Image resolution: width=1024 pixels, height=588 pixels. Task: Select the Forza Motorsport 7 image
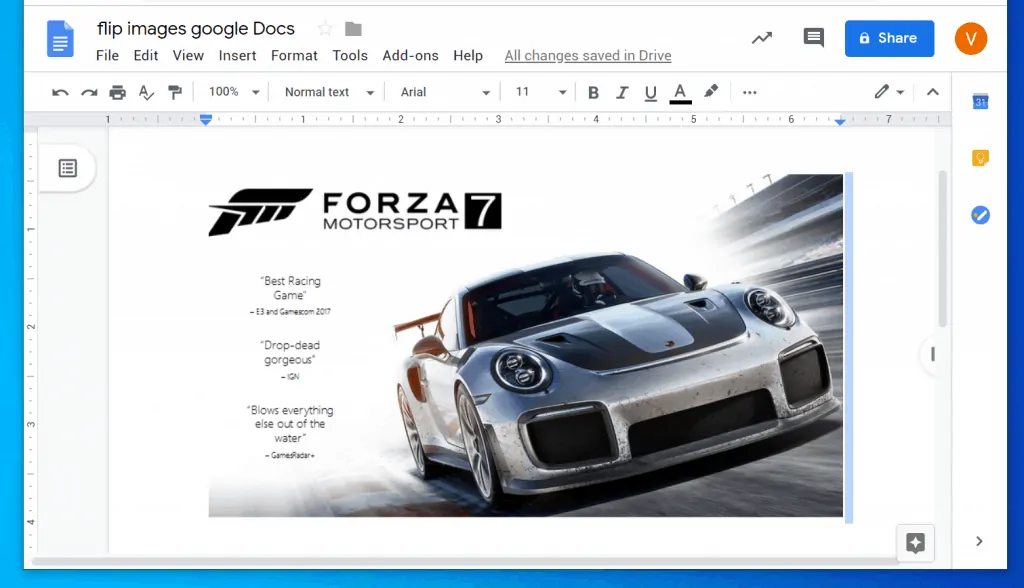coord(526,345)
